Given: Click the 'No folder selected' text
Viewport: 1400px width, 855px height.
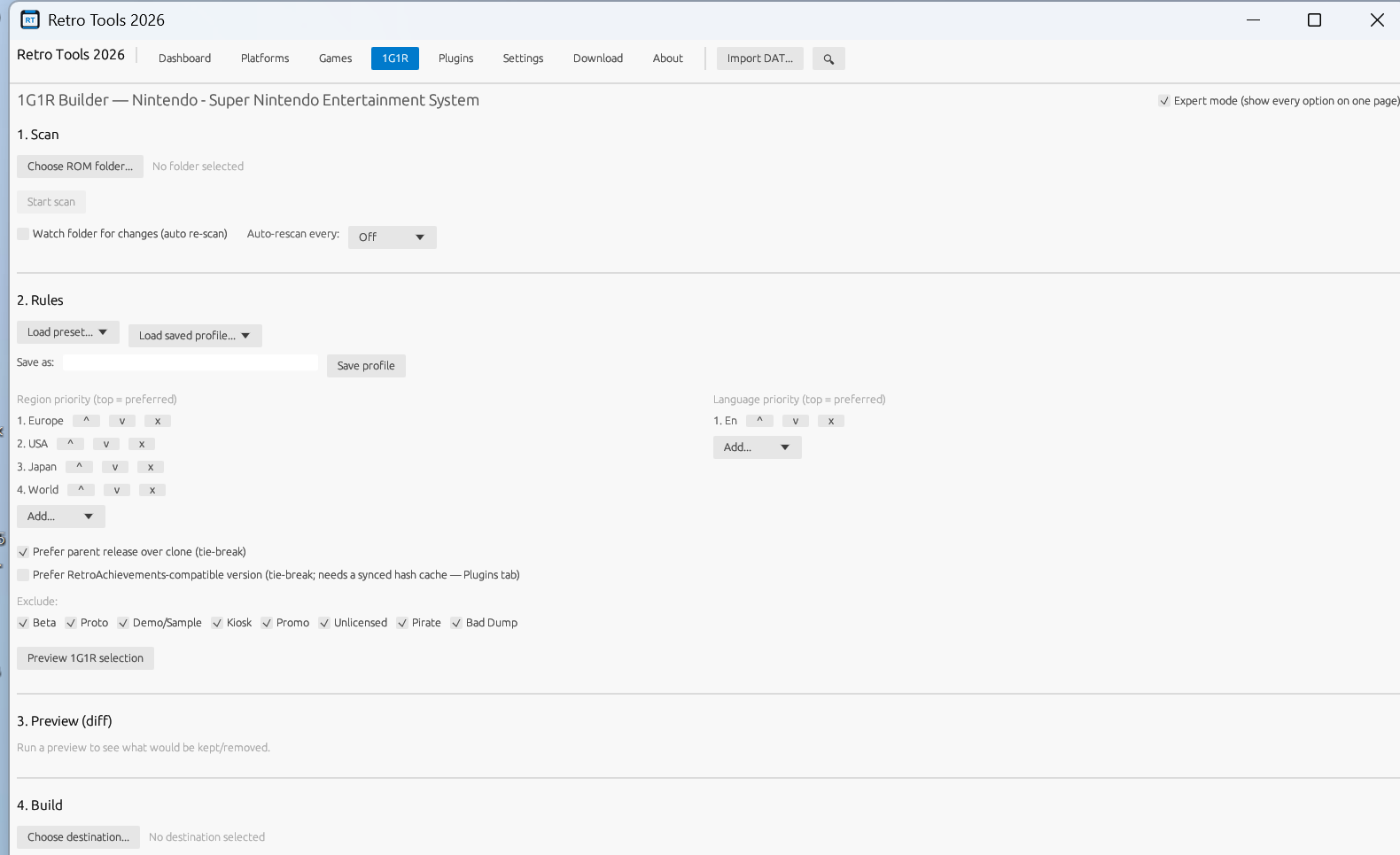Looking at the screenshot, I should click(x=198, y=167).
